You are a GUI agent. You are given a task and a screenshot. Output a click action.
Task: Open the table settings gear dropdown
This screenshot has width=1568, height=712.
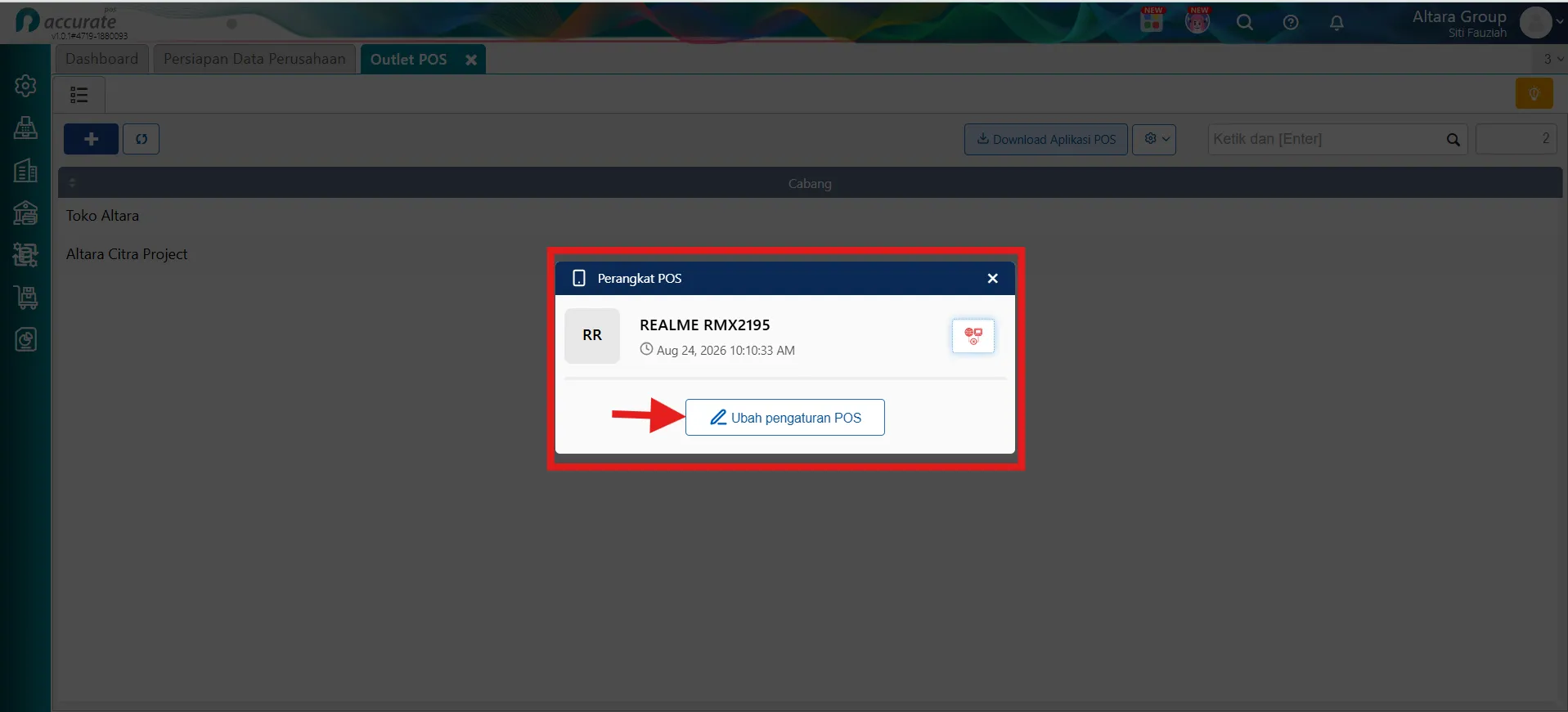[1153, 139]
